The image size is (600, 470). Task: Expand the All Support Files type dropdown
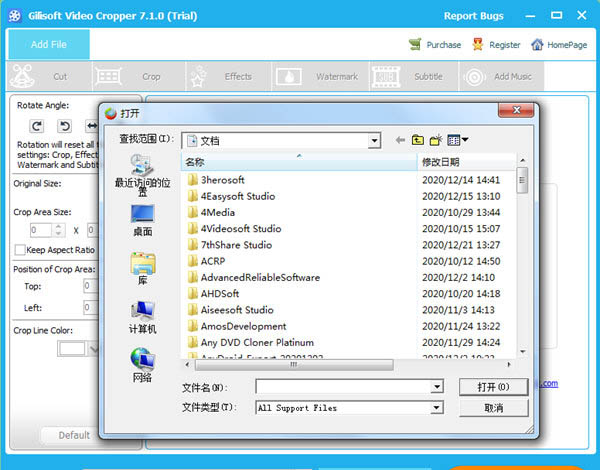[437, 408]
